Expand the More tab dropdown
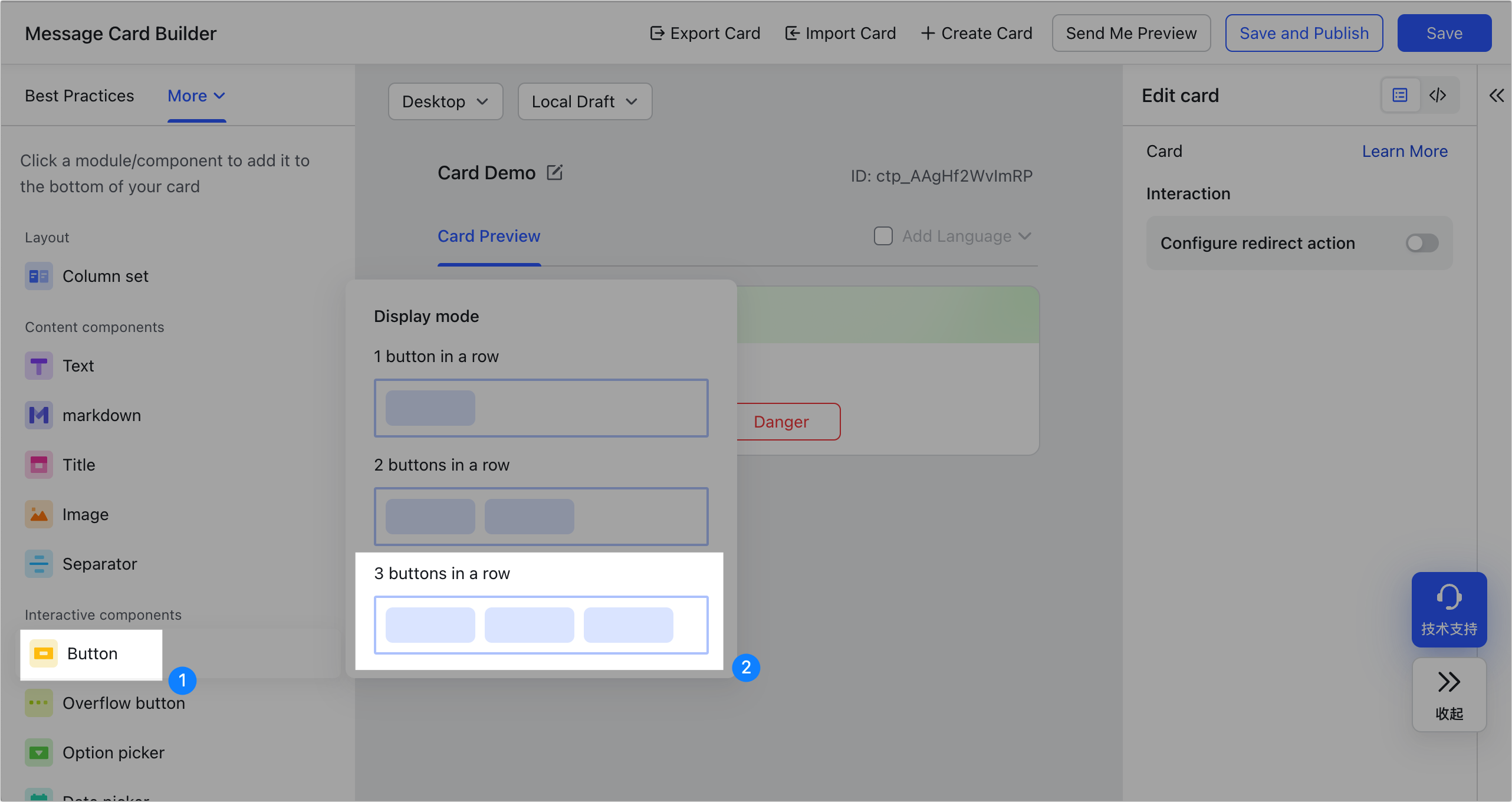Viewport: 1512px width, 802px height. pos(196,96)
